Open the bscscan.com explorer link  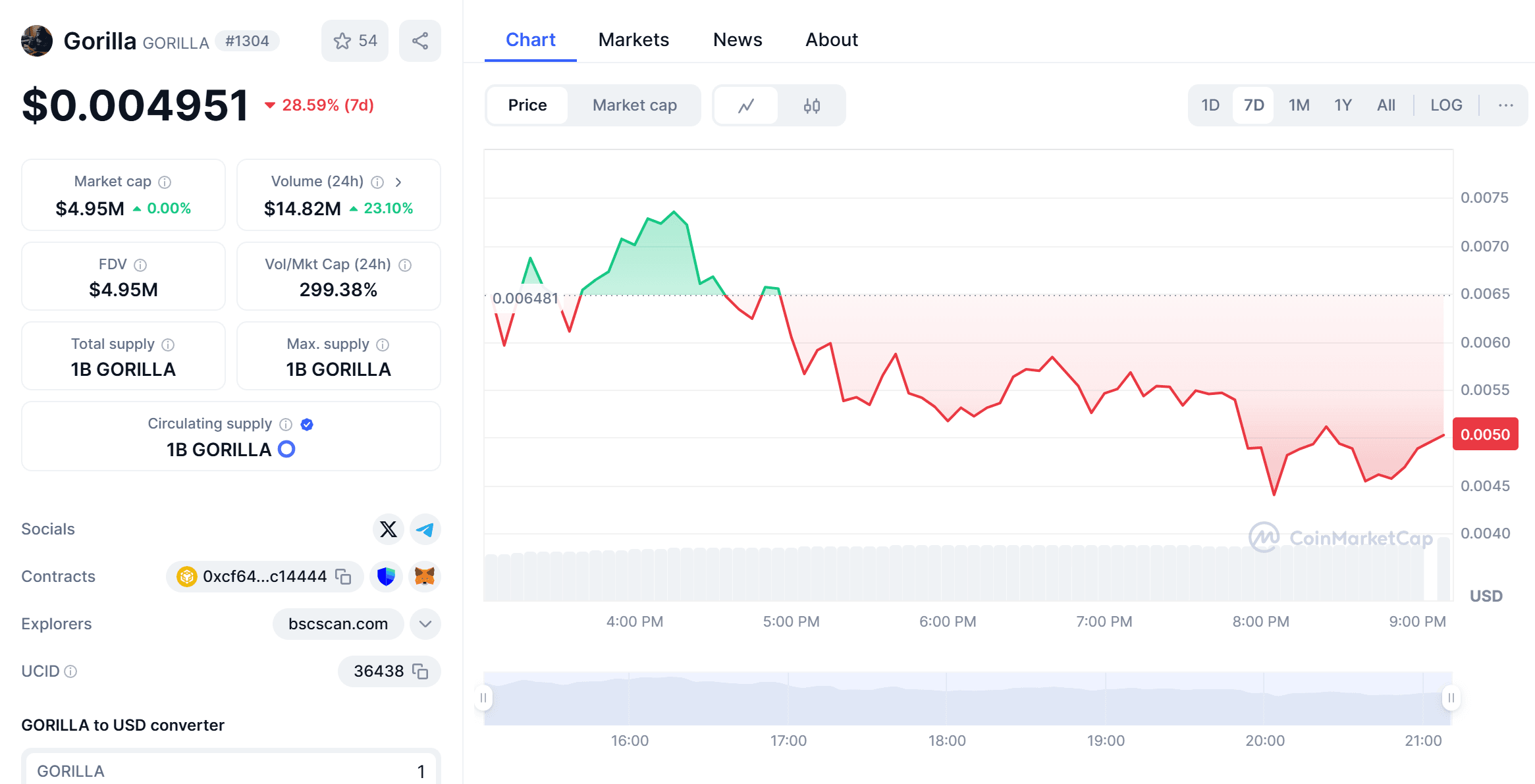click(x=338, y=624)
